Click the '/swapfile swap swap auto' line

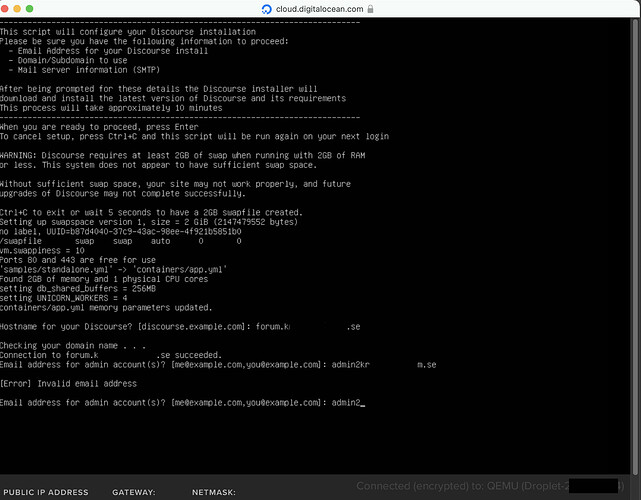click(x=121, y=241)
